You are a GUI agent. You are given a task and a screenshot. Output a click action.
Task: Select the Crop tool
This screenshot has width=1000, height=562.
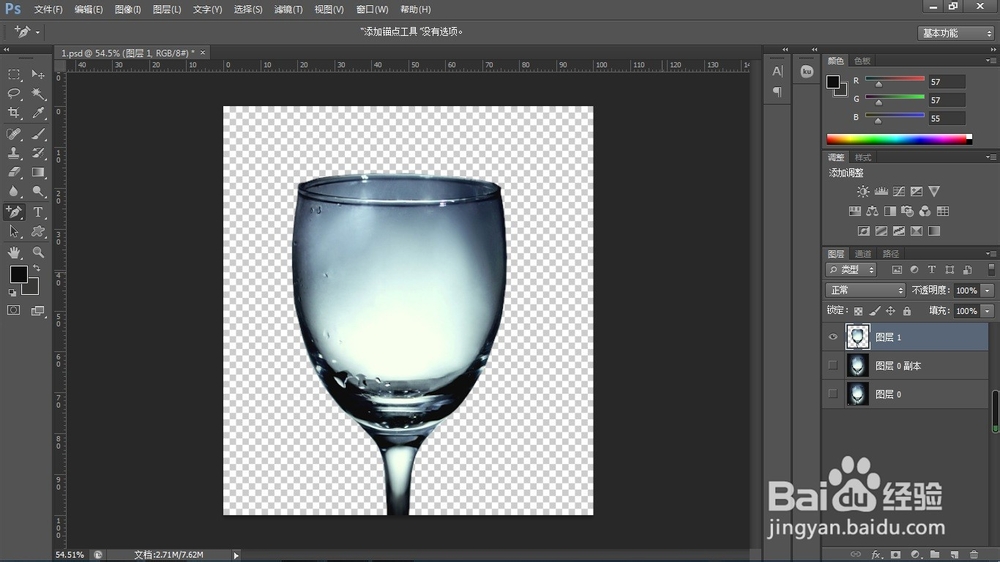coord(15,113)
